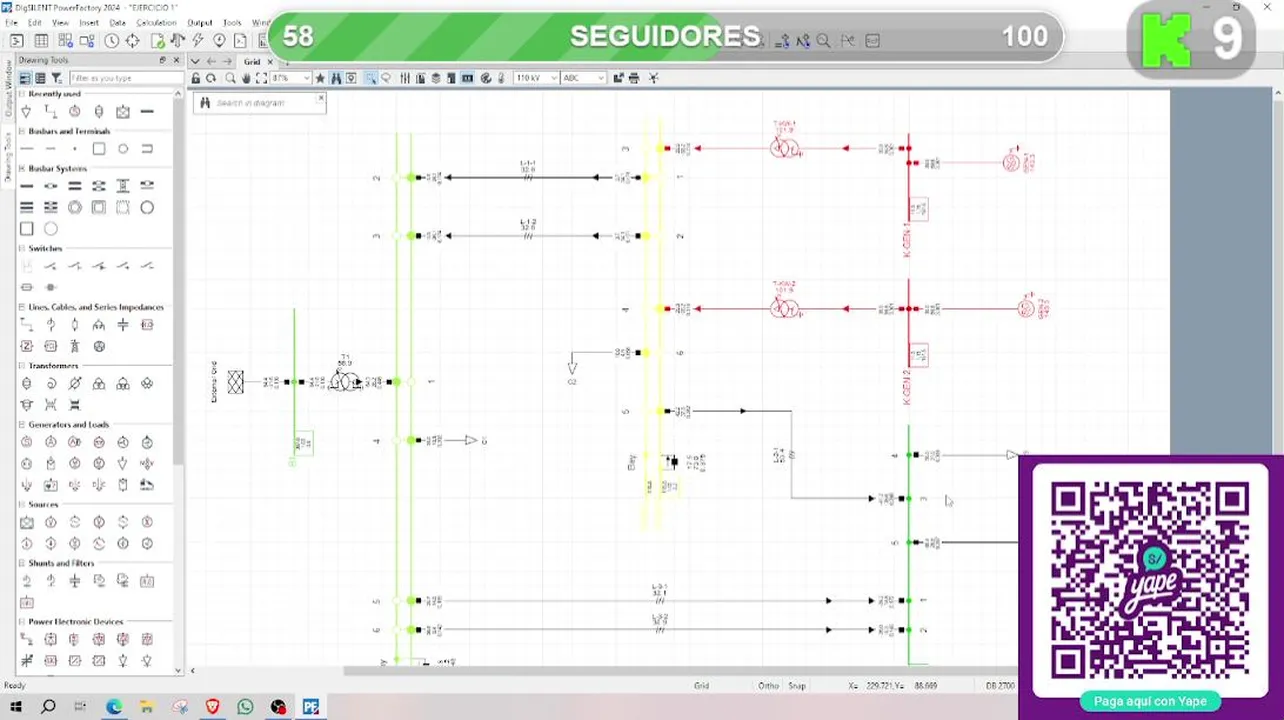1284x720 pixels.
Task: Select transformer T1 in the diagram
Action: 346,381
